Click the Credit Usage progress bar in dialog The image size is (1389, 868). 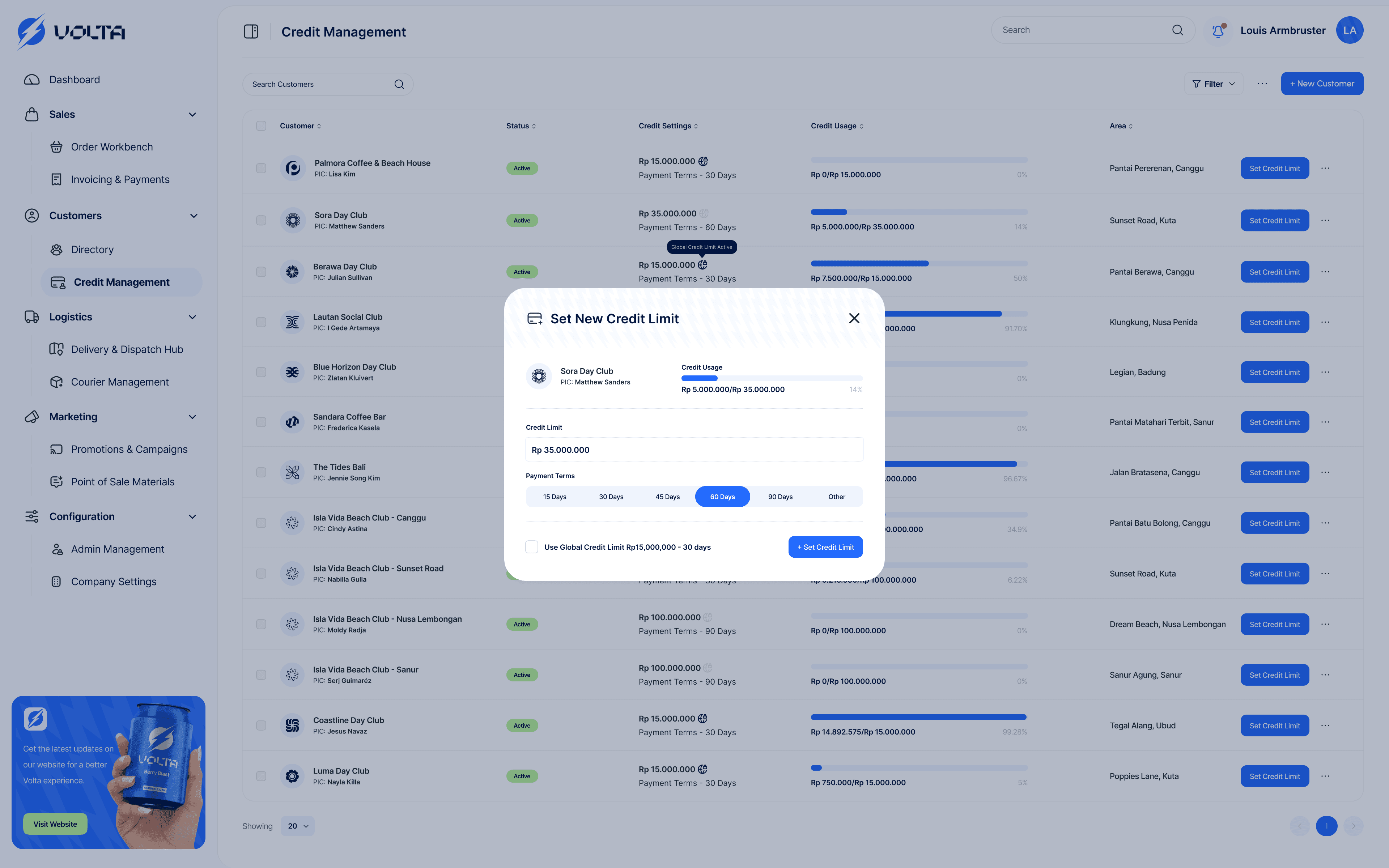[x=772, y=378]
